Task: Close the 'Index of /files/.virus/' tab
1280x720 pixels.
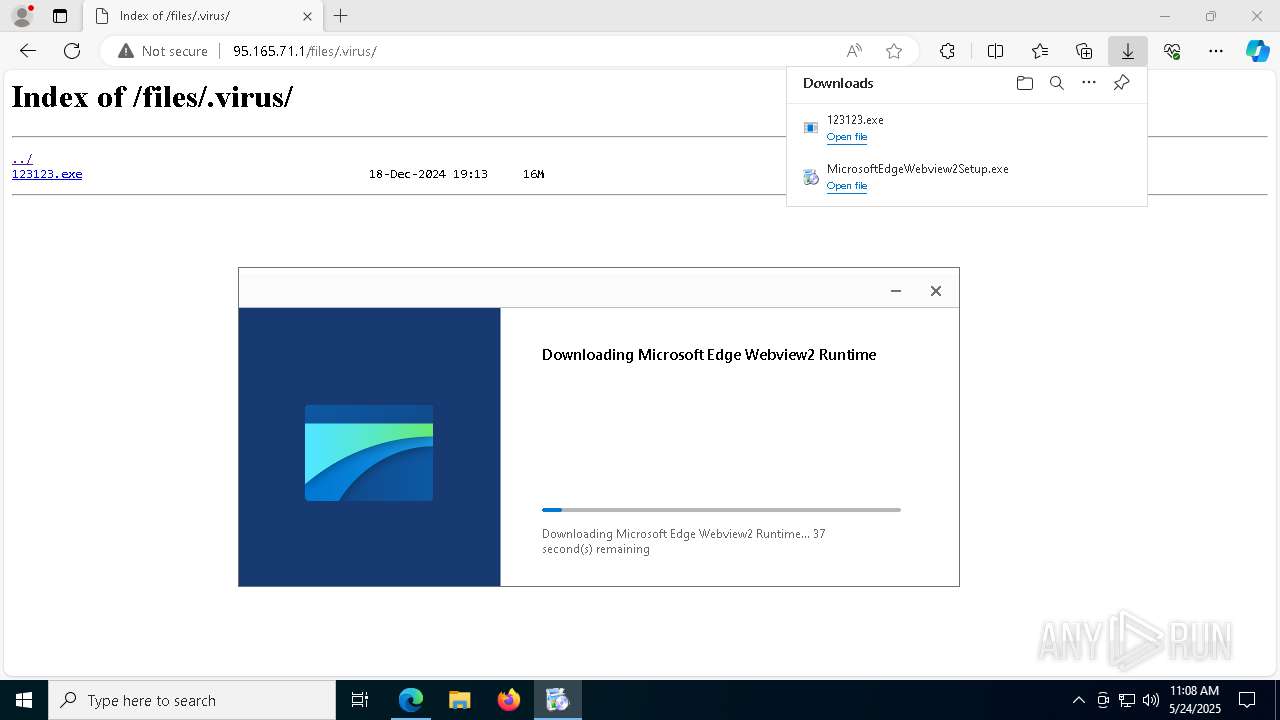Action: point(307,16)
